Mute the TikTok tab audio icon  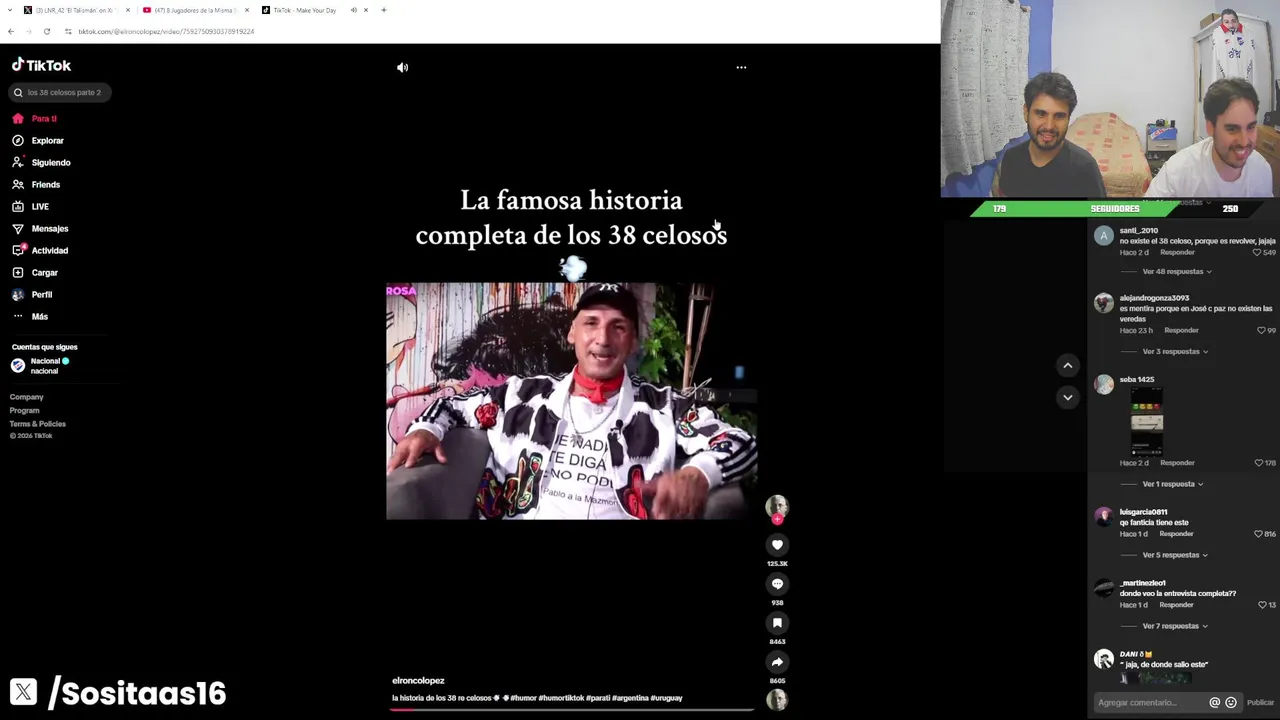pyautogui.click(x=353, y=10)
